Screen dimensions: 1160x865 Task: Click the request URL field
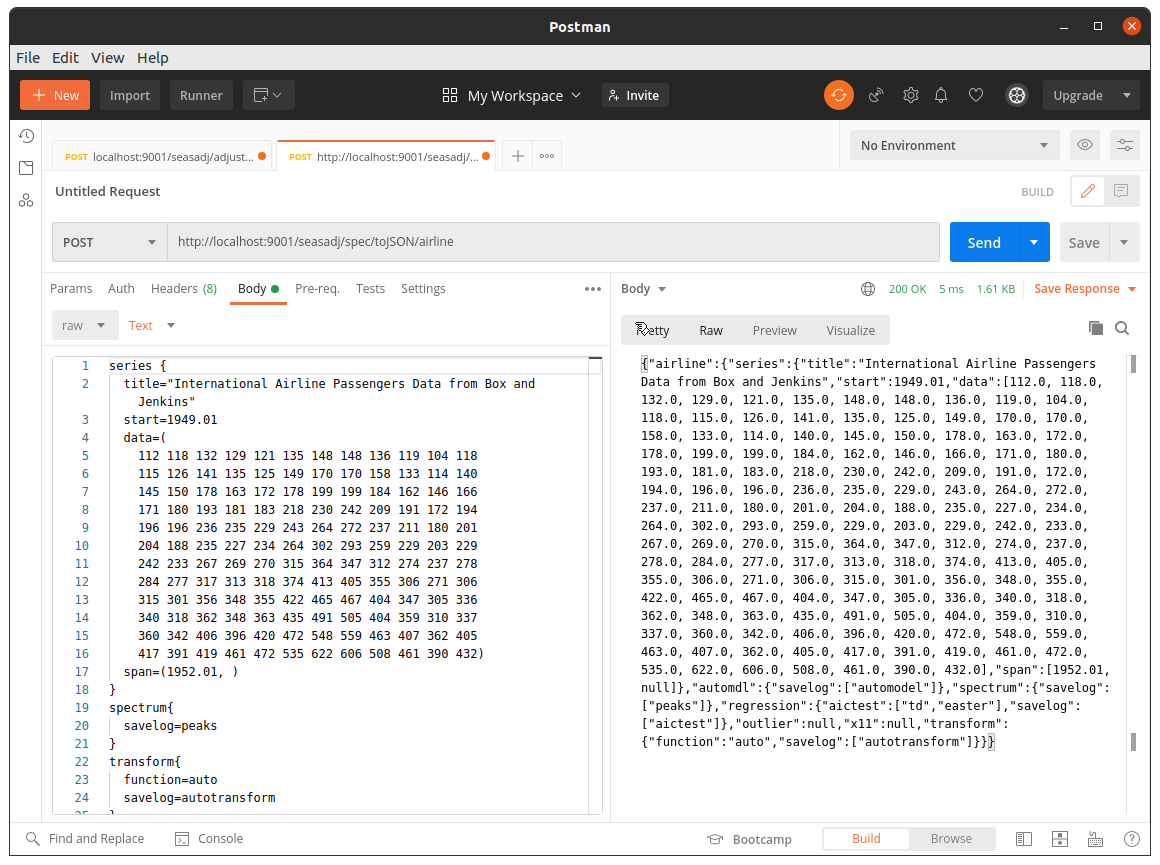553,242
